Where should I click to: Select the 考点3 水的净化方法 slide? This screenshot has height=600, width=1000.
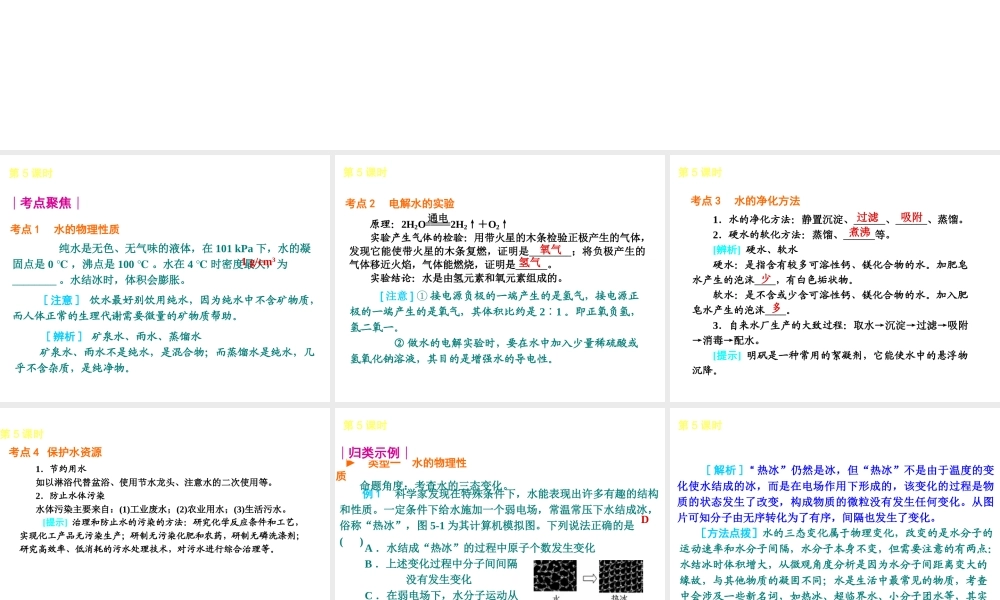click(x=835, y=277)
